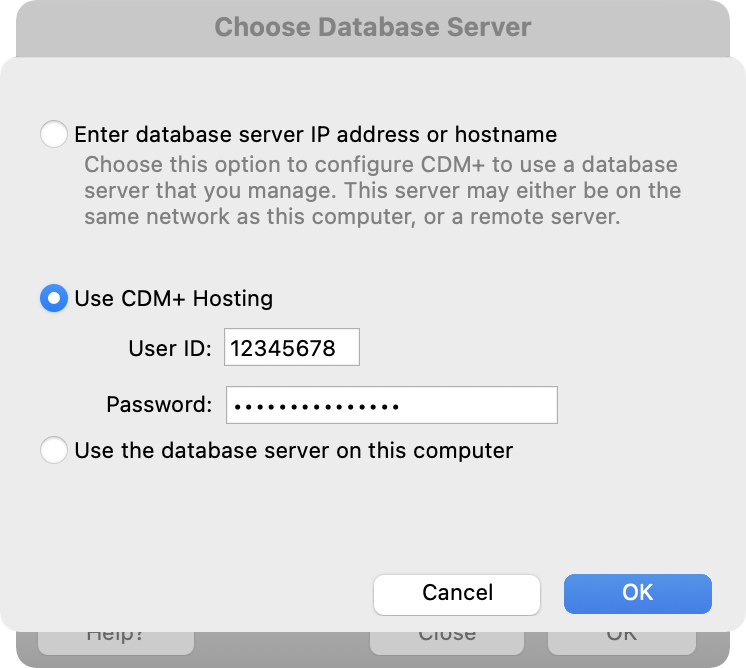Click empty space right of the password dots
Screen dimensions: 746x668
click(480, 405)
